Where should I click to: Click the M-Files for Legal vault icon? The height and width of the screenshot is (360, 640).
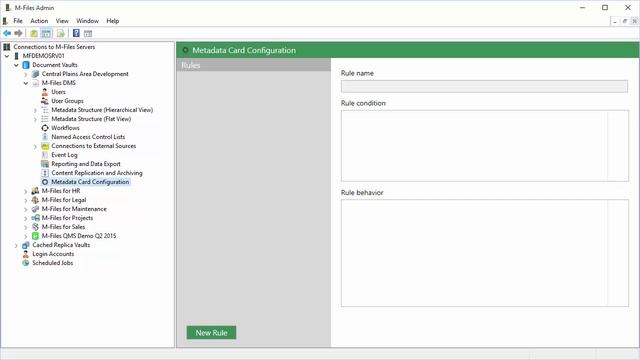click(x=35, y=200)
